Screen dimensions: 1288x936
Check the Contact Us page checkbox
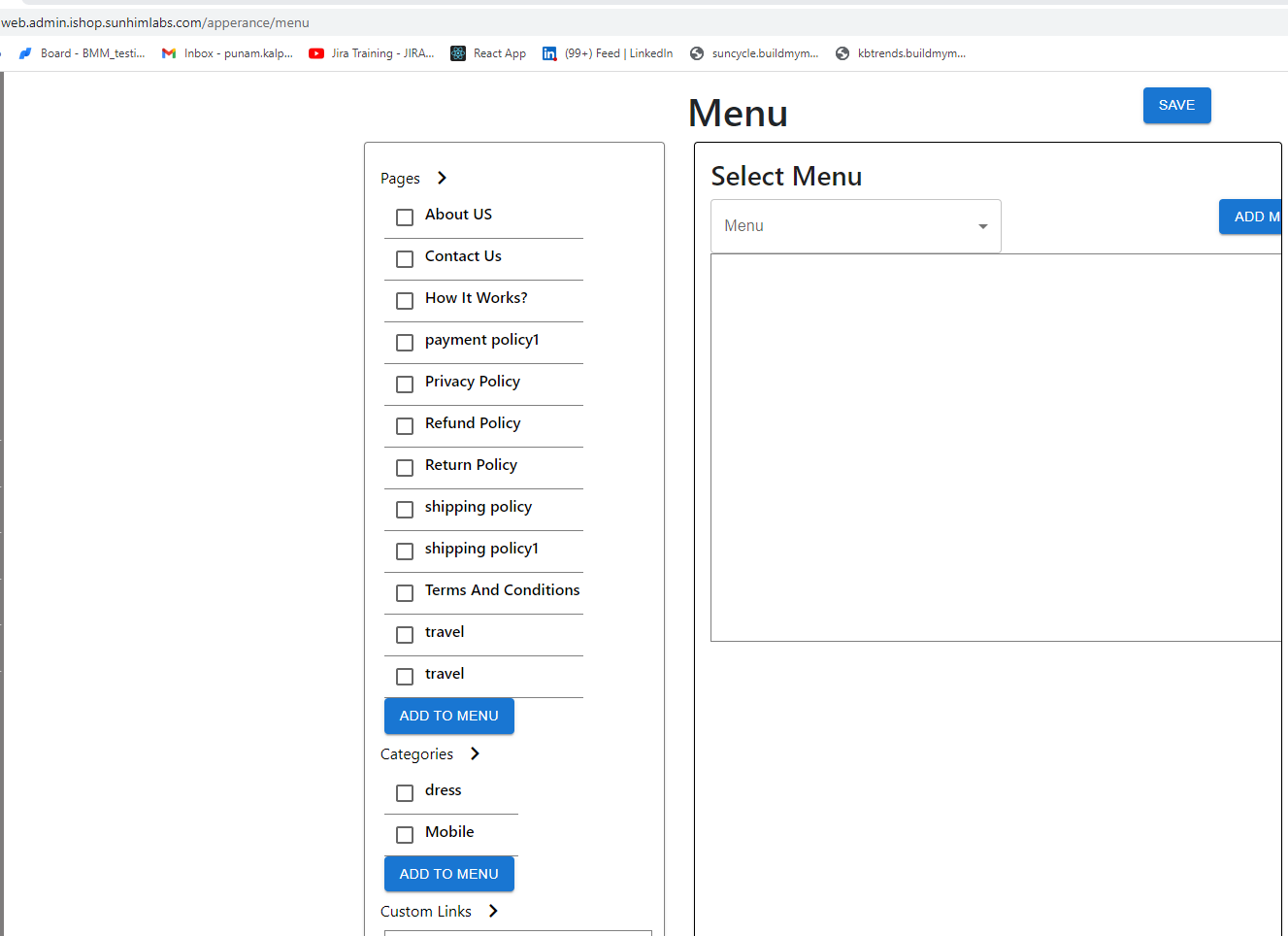405,259
